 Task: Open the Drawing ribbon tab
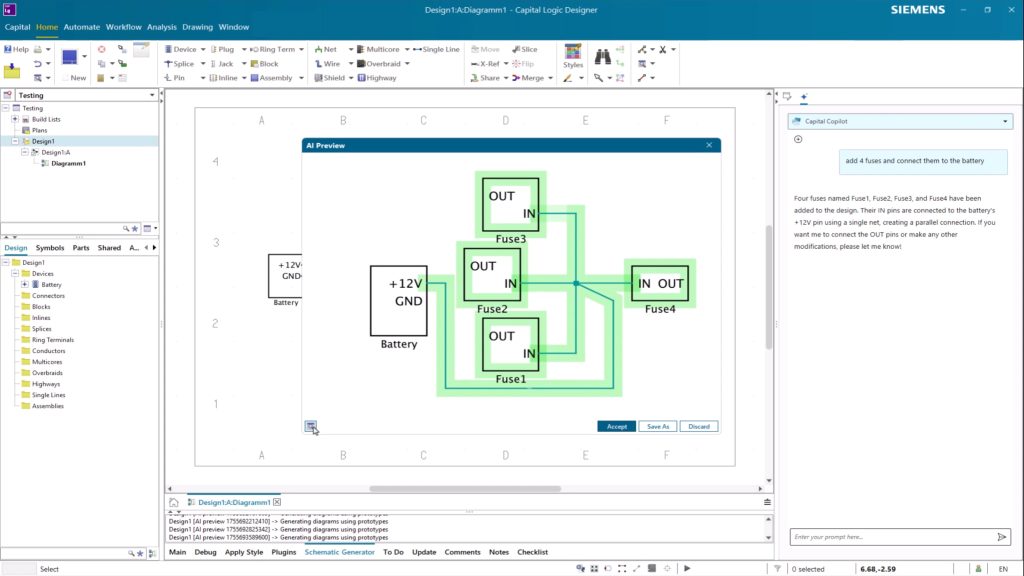click(x=197, y=27)
